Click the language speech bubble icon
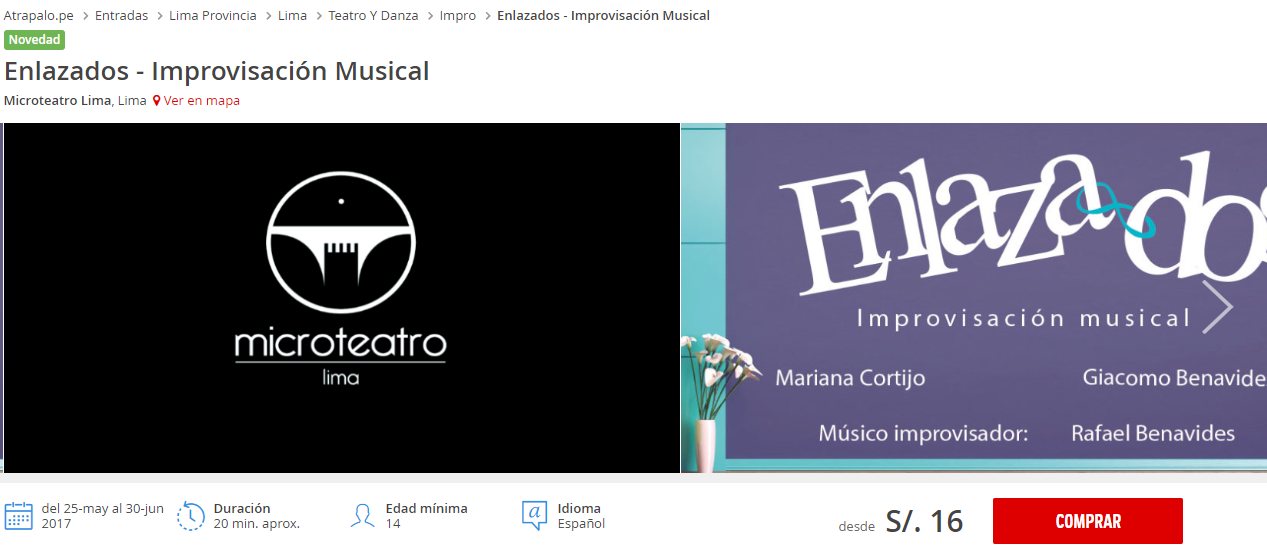 click(535, 516)
